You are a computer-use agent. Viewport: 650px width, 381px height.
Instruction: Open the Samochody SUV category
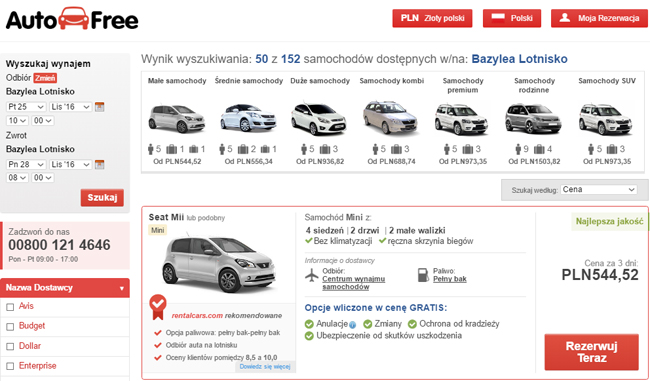pos(607,81)
